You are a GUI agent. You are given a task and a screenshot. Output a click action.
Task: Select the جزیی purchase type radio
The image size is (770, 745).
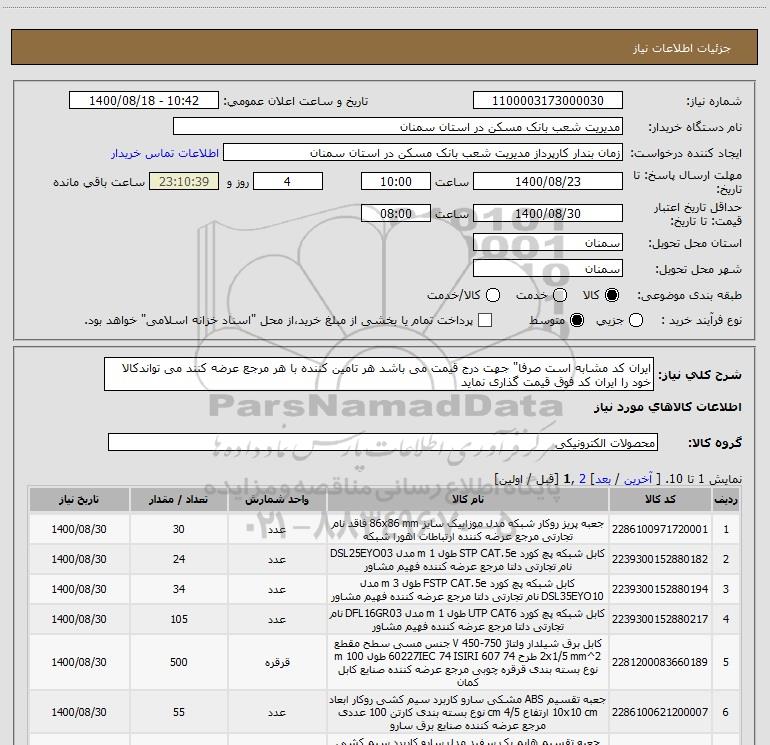click(636, 320)
